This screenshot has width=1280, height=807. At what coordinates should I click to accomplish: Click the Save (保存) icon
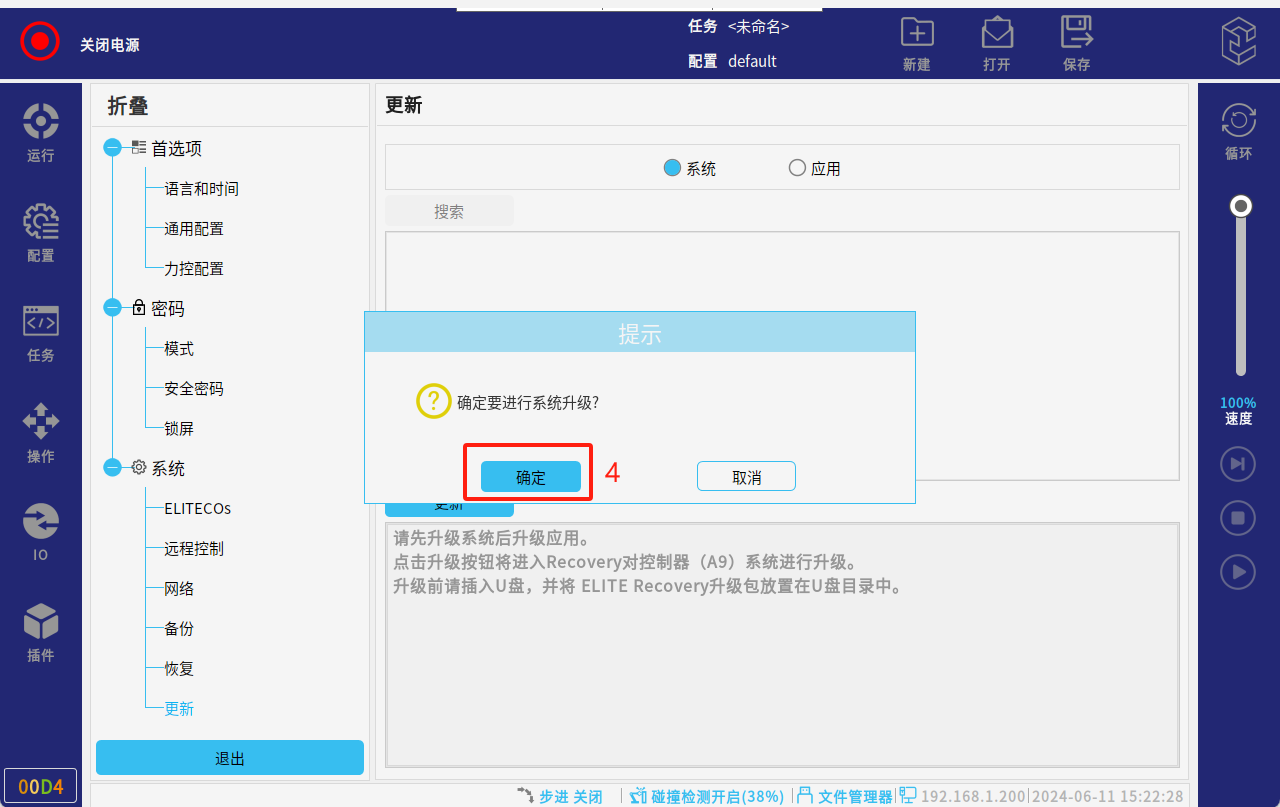tap(1076, 34)
